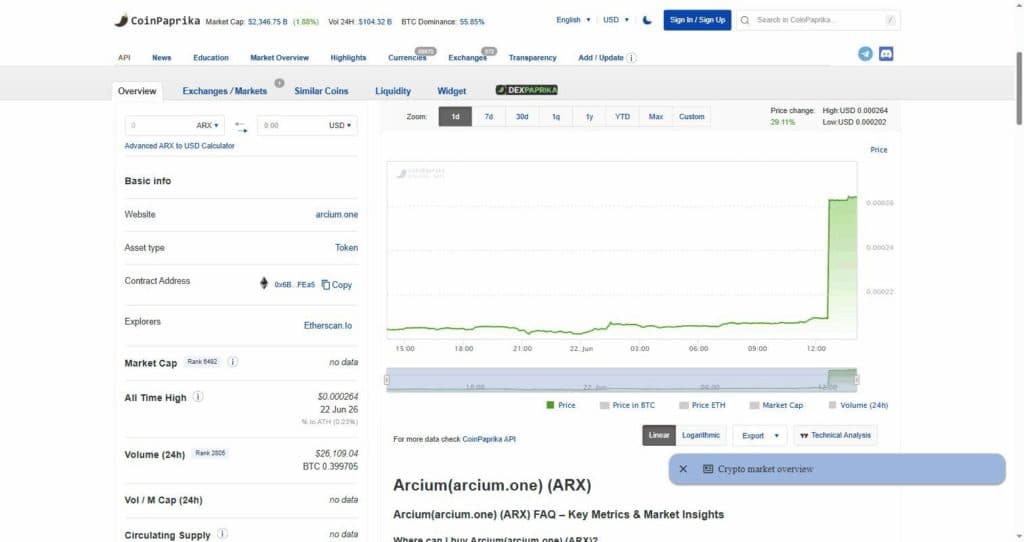Image resolution: width=1024 pixels, height=542 pixels.
Task: Click the USD amount input field
Action: click(293, 125)
